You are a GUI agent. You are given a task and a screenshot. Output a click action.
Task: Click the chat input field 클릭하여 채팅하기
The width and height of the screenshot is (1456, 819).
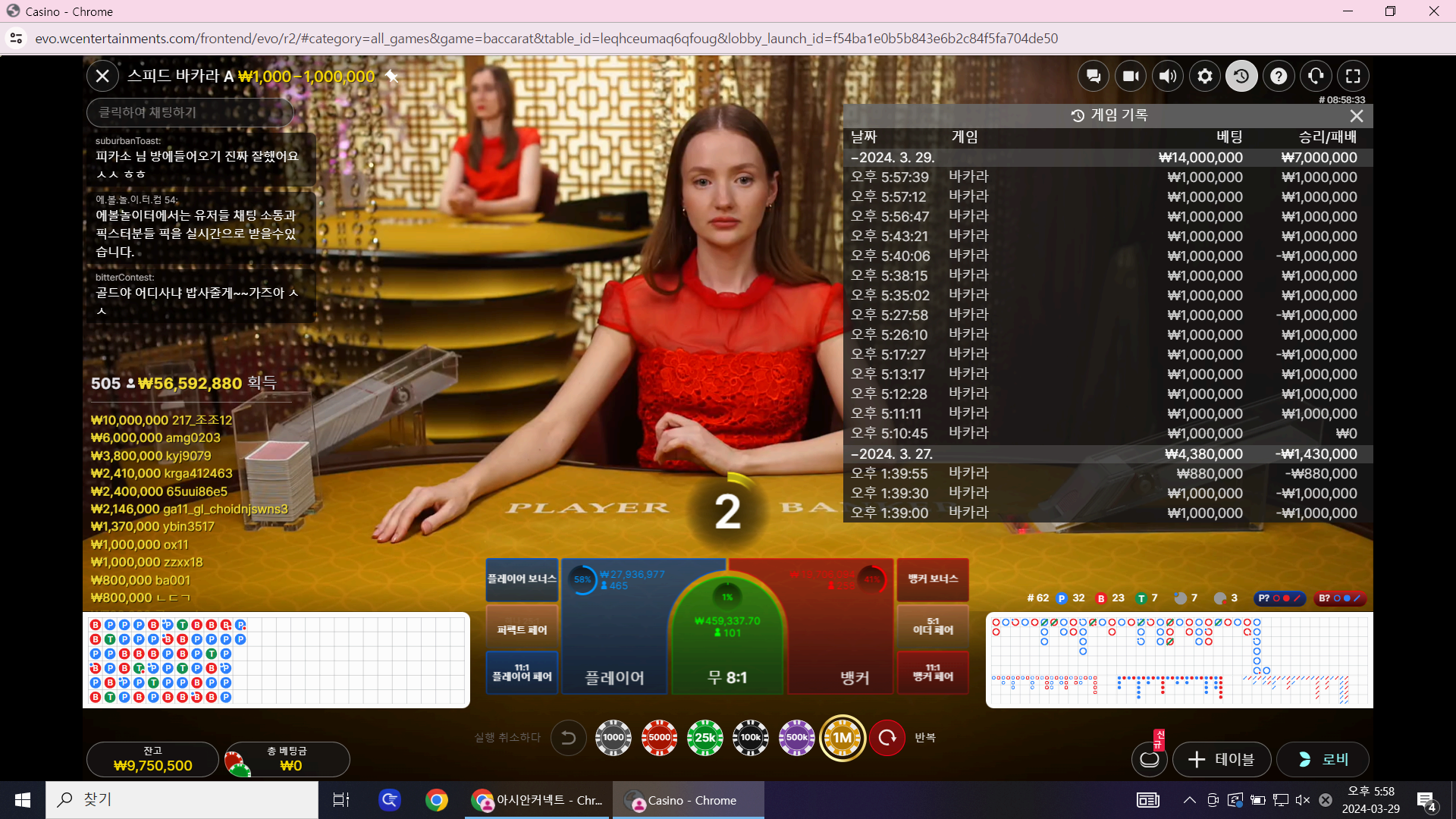click(190, 112)
